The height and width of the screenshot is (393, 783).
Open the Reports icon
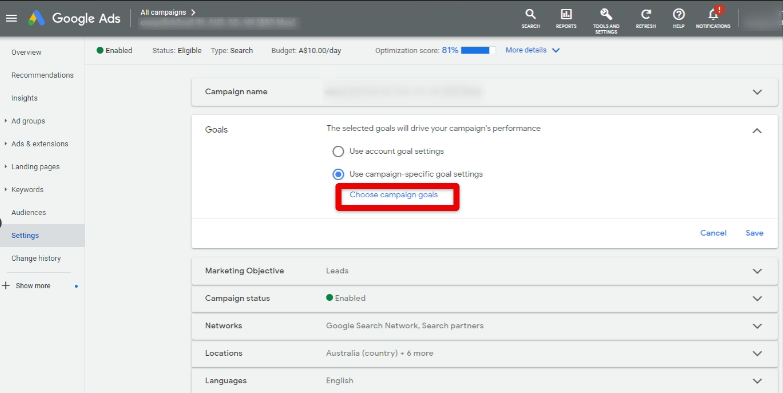(566, 18)
